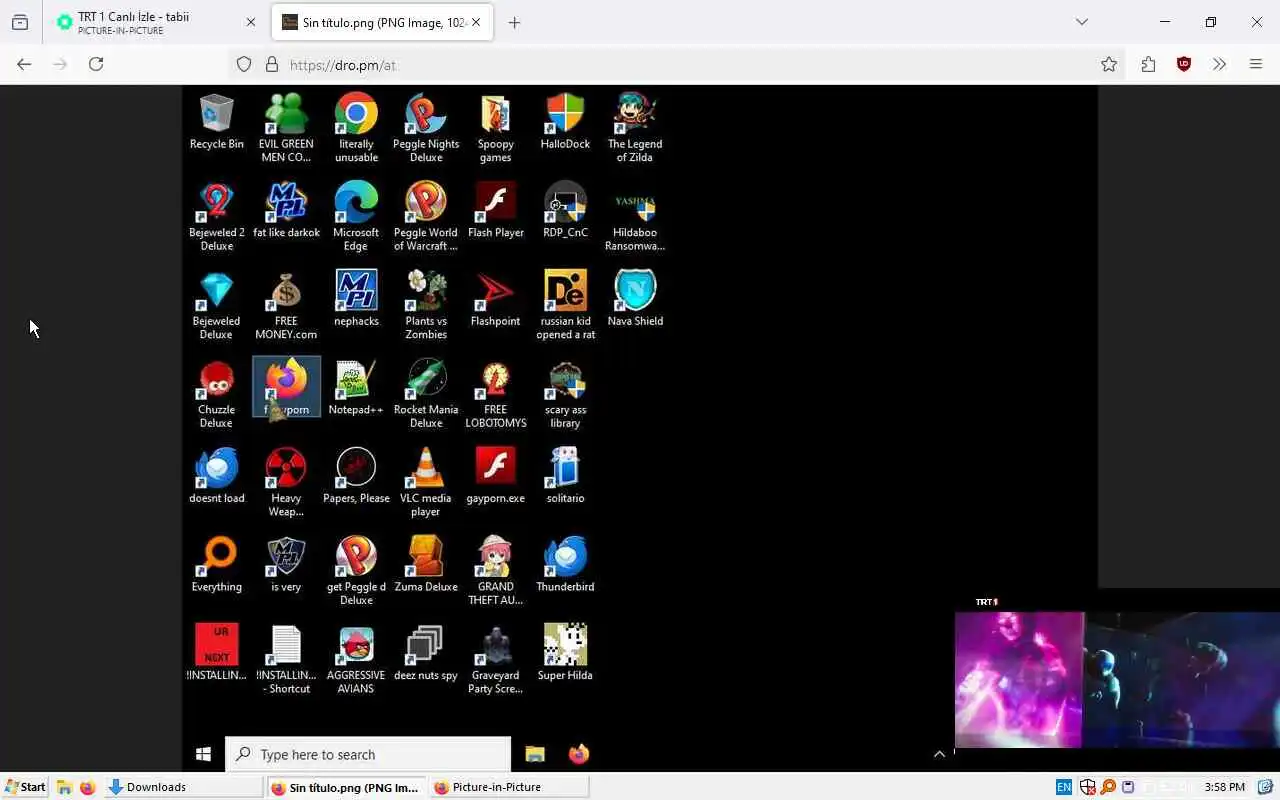The image size is (1280, 800).
Task: Open the Flash Player icon
Action: point(495,211)
